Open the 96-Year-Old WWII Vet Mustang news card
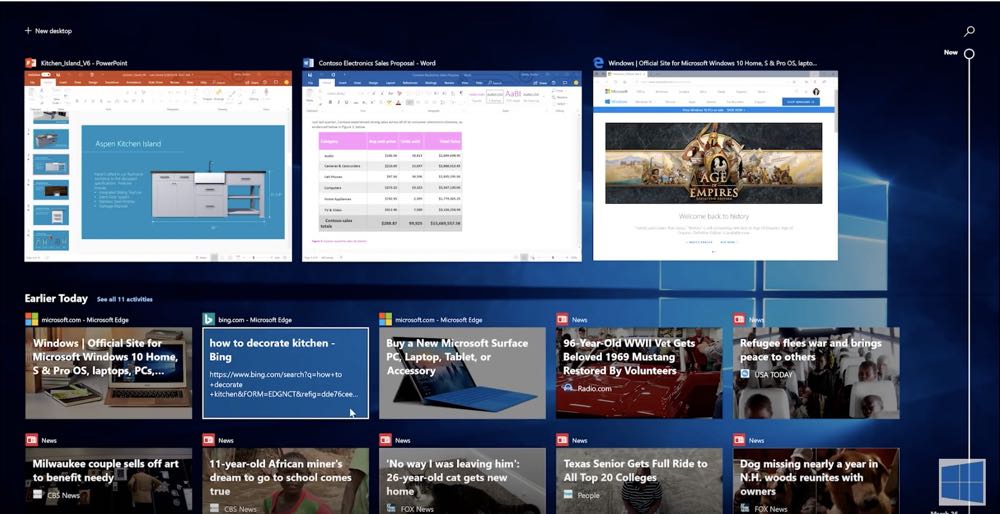The width and height of the screenshot is (1000, 514). tap(639, 373)
